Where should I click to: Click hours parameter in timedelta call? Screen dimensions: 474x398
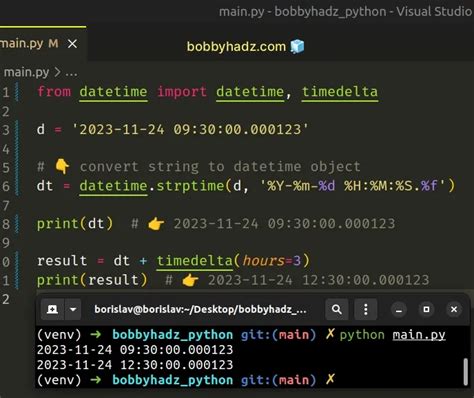point(263,261)
